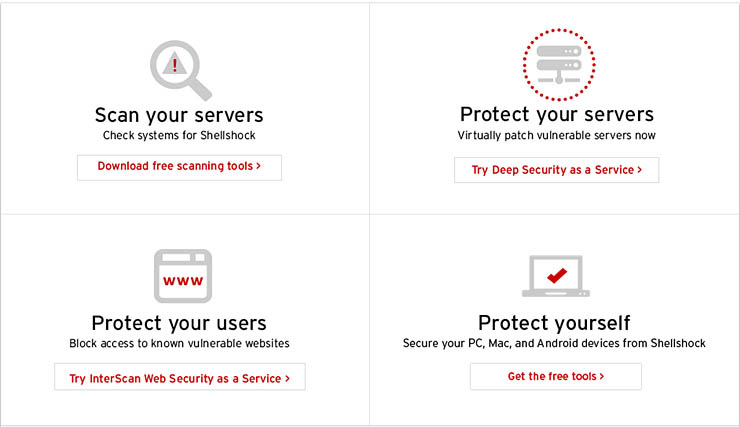Screen dimensions: 740x427
Task: Click the red www label in browser icon
Action: pos(182,281)
